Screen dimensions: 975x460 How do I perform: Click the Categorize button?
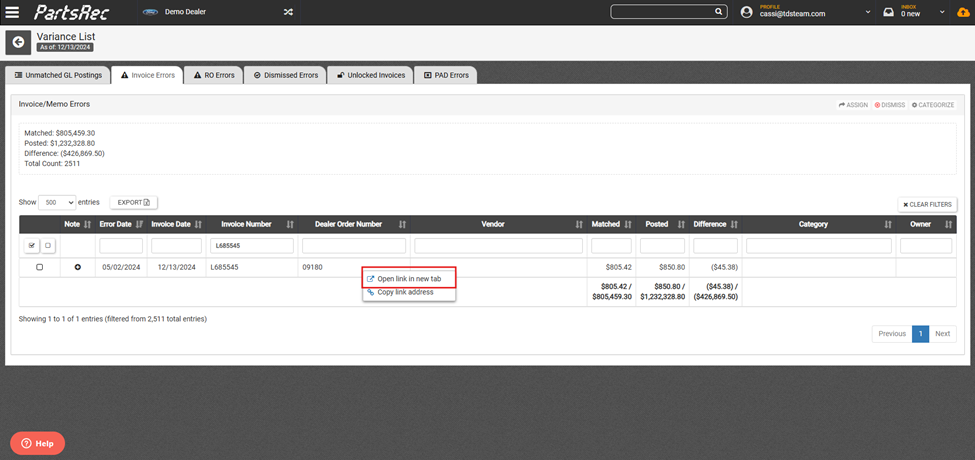pos(933,105)
